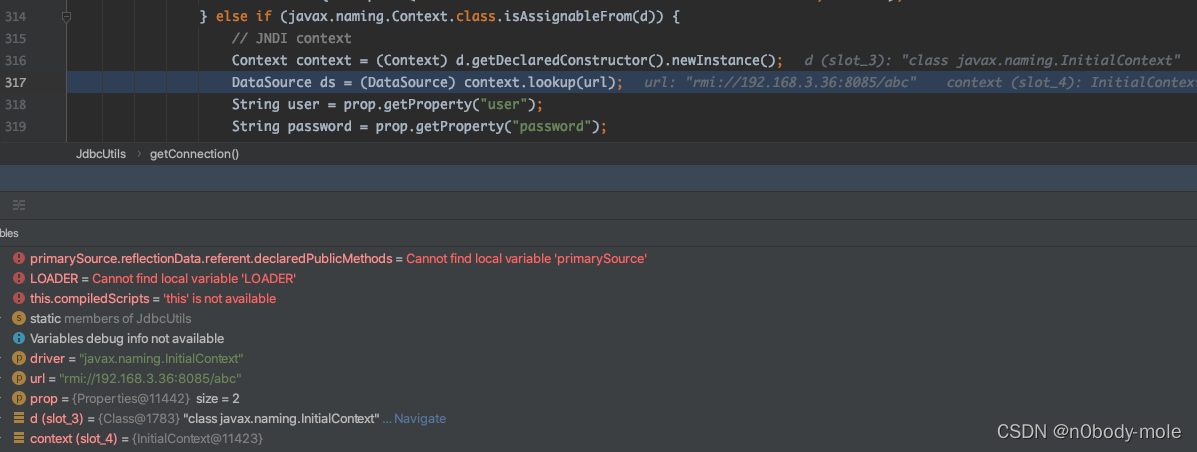Click line number 314 in the gutter
The width and height of the screenshot is (1197, 452).
(x=16, y=16)
